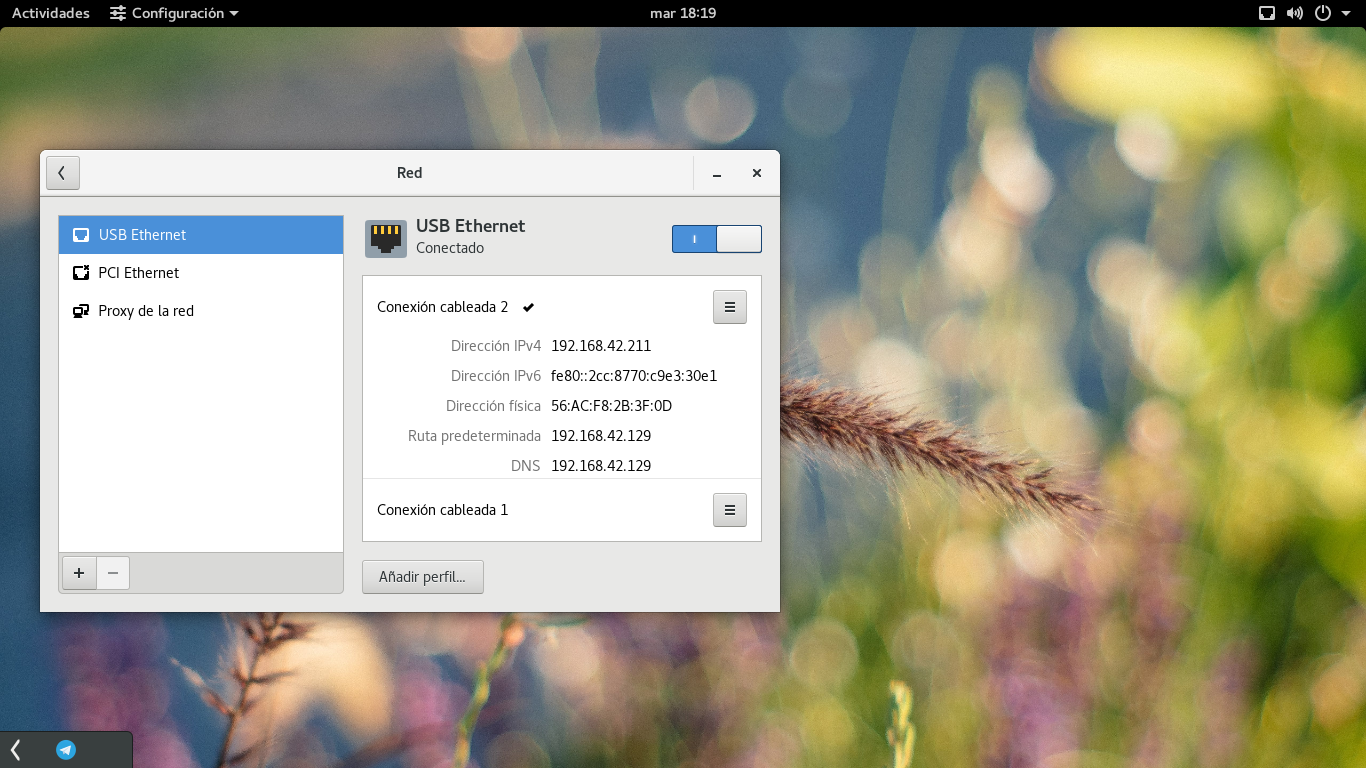Click IPv6 address fe80::2cc:8770:c9e3:30e1
Image resolution: width=1366 pixels, height=768 pixels.
(634, 376)
